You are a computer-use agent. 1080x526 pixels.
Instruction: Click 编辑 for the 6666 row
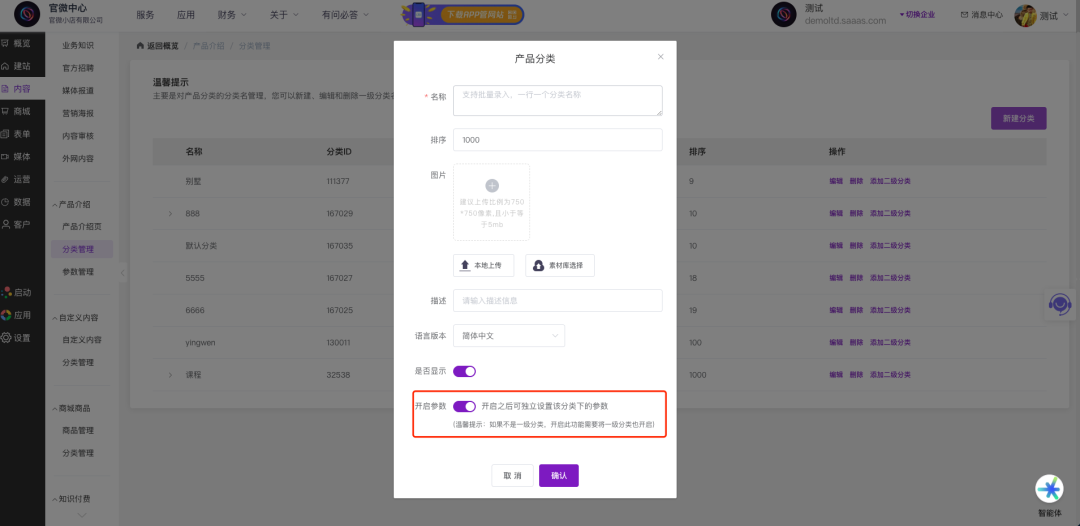click(x=836, y=311)
